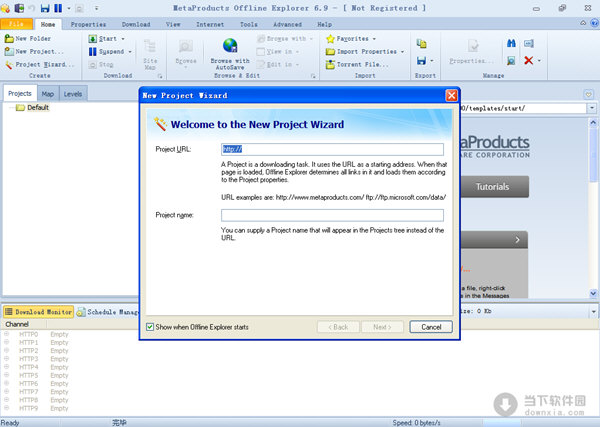This screenshot has height=427, width=600.
Task: Switch to the Tools ribbon tab
Action: click(249, 24)
